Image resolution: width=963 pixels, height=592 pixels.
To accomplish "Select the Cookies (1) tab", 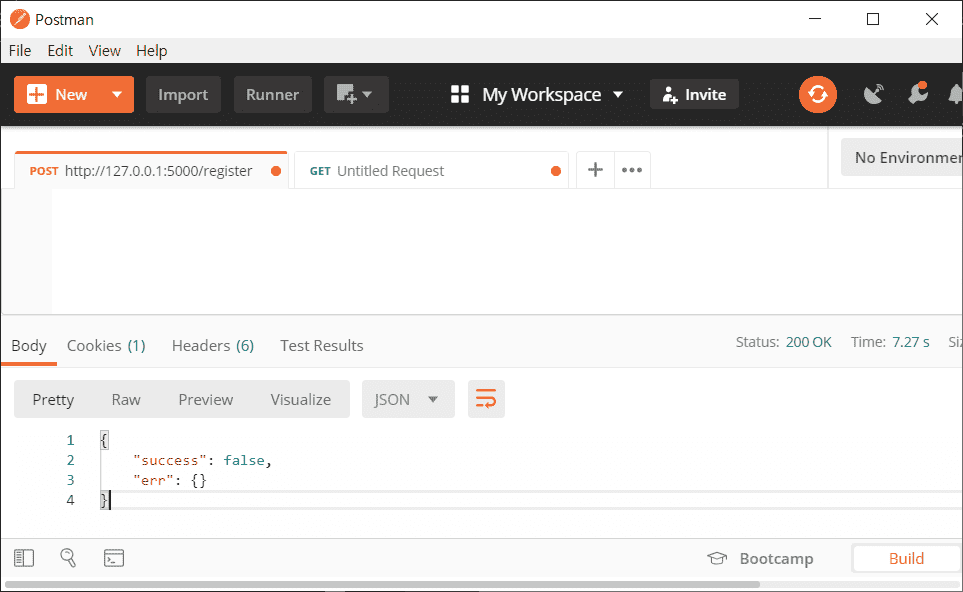I will [106, 346].
